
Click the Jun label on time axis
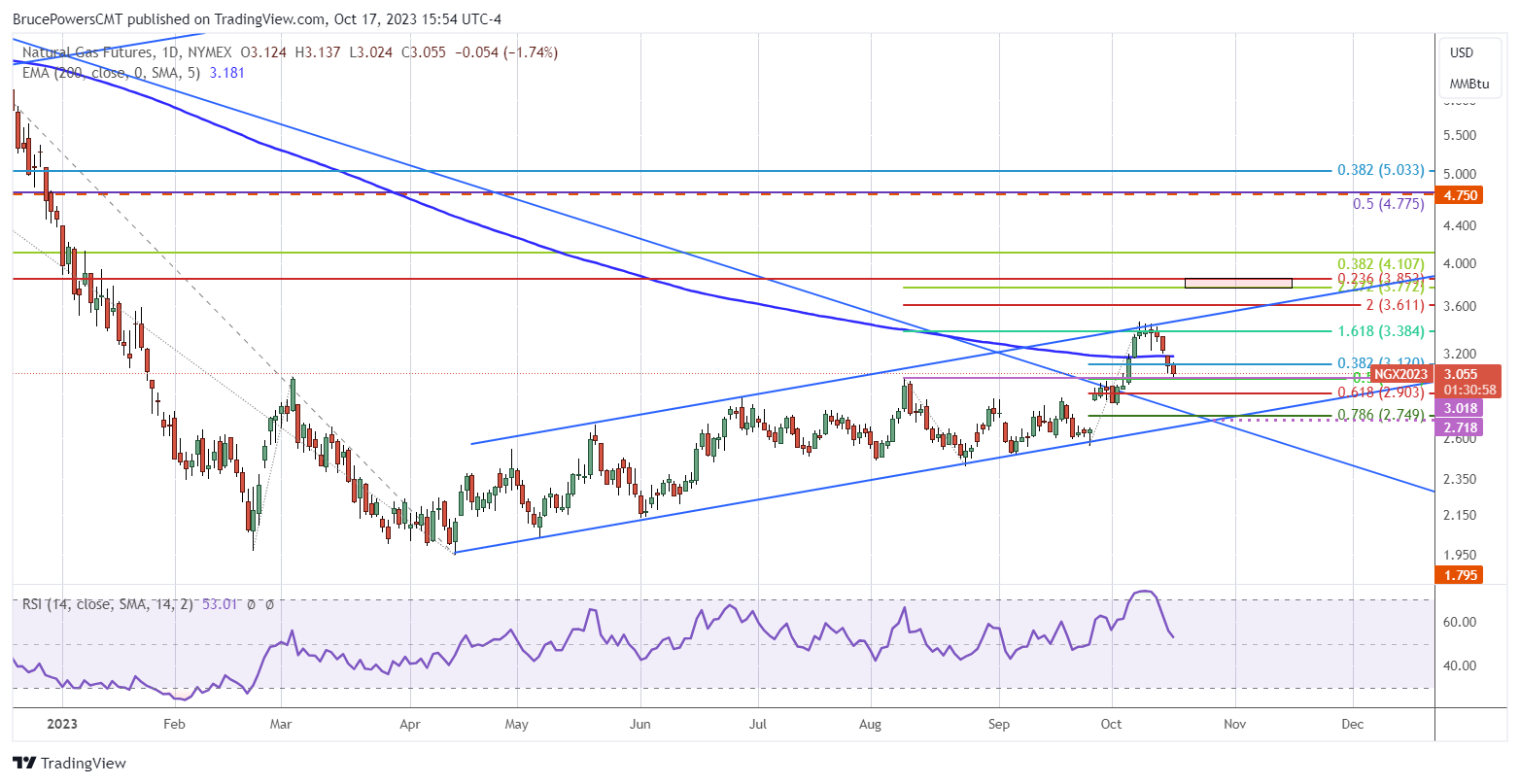[x=639, y=724]
